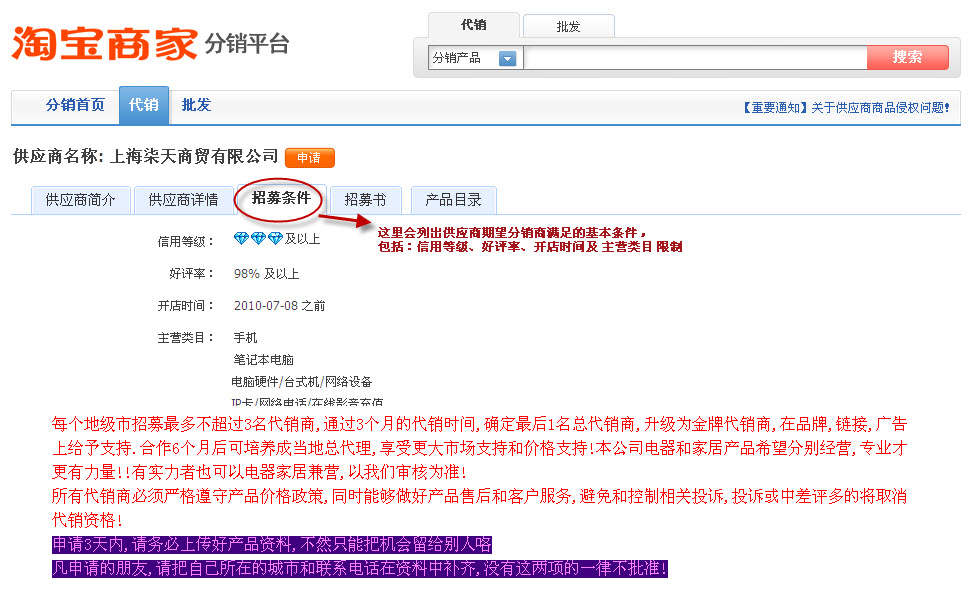Click the 淘宝商家 logo

(x=104, y=44)
